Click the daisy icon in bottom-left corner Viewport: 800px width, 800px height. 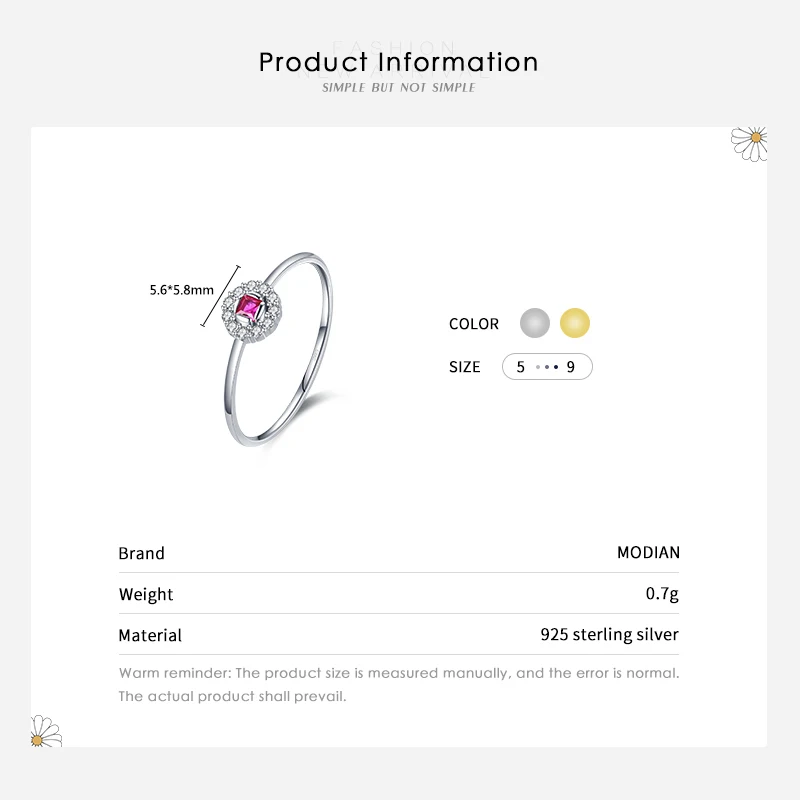tap(46, 731)
